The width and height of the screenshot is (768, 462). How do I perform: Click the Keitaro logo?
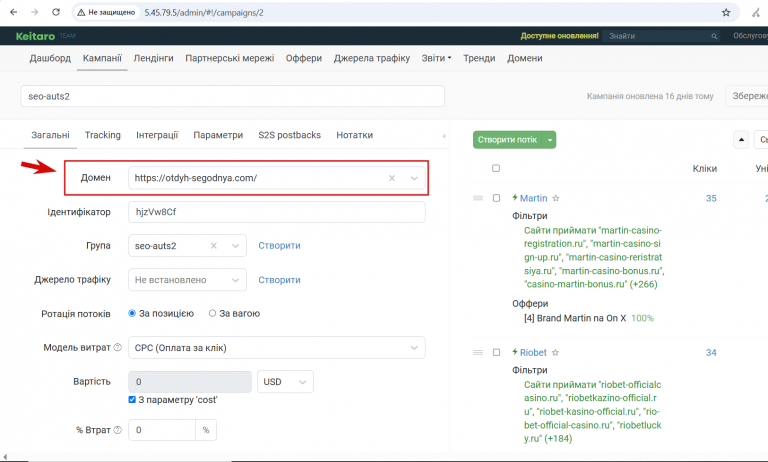[x=35, y=36]
